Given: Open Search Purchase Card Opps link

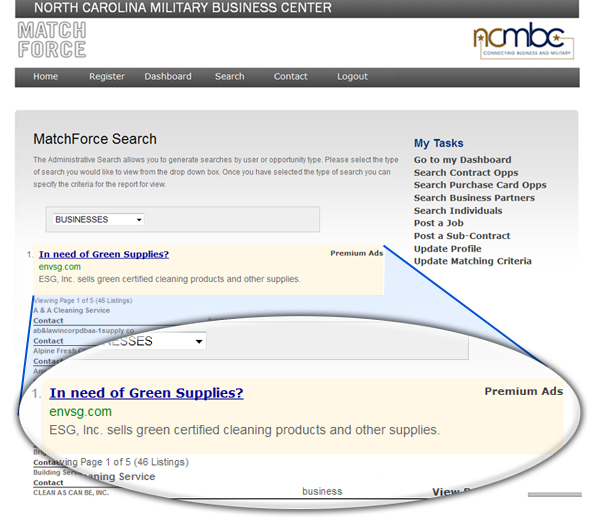Looking at the screenshot, I should pos(480,185).
